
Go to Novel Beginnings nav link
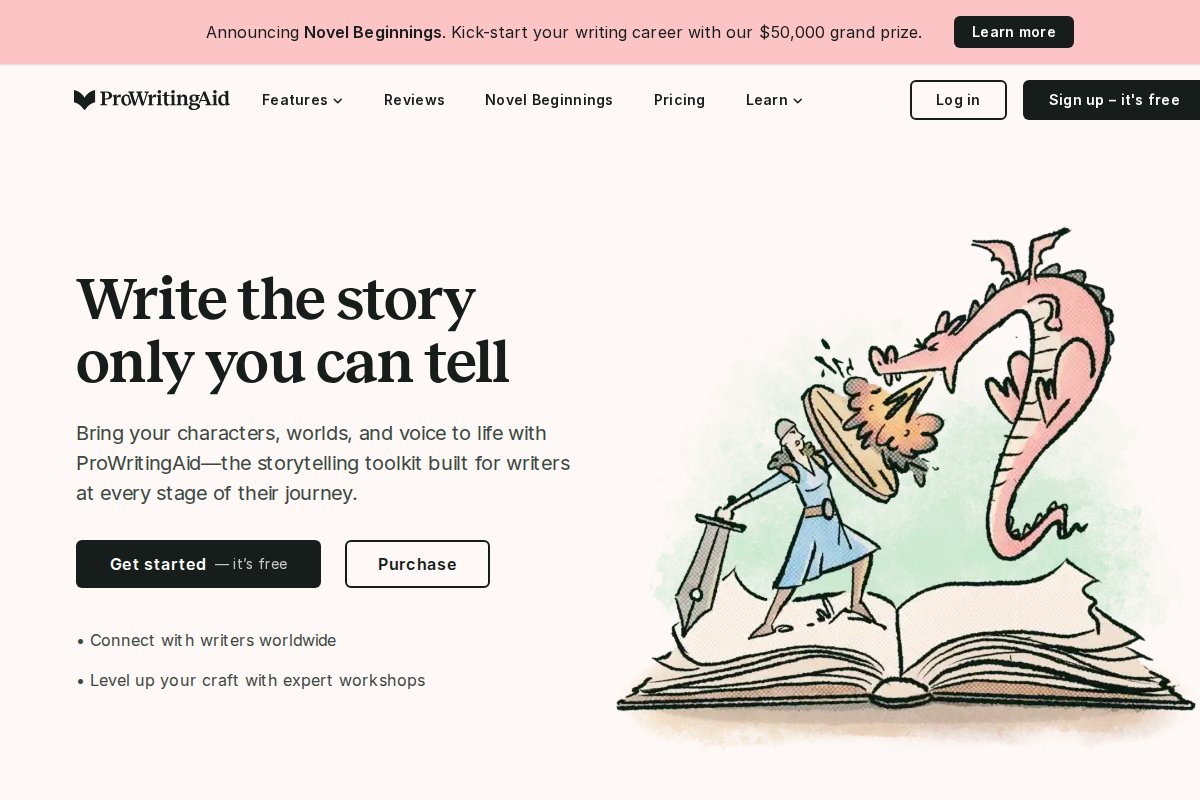[x=549, y=100]
